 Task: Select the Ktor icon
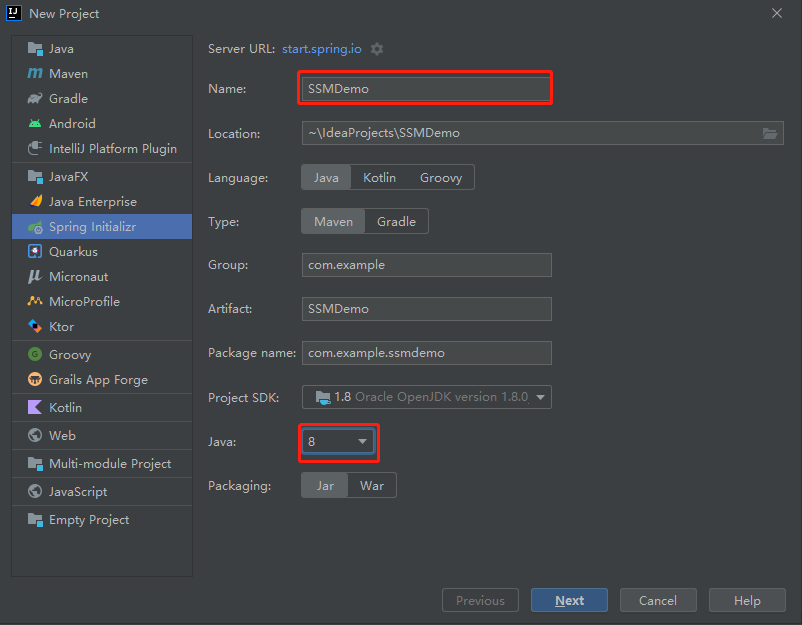35,326
